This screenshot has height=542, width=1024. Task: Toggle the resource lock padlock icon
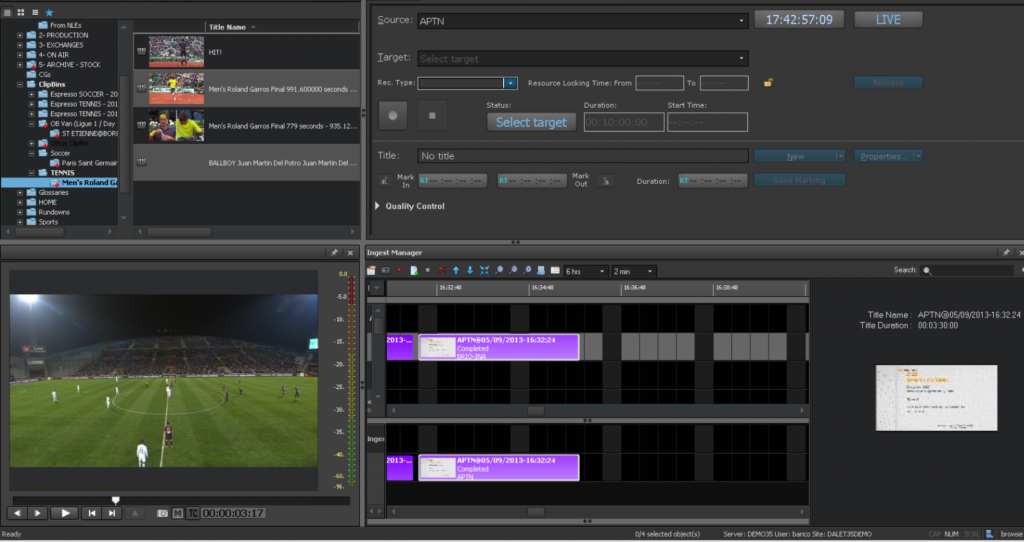click(x=768, y=83)
